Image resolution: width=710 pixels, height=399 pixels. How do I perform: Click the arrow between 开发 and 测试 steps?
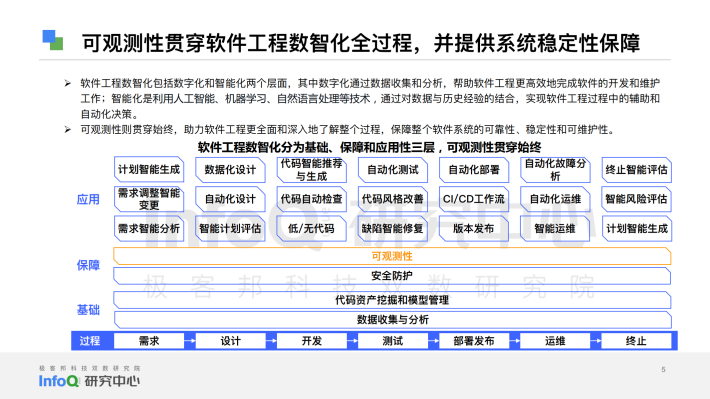tap(352, 341)
